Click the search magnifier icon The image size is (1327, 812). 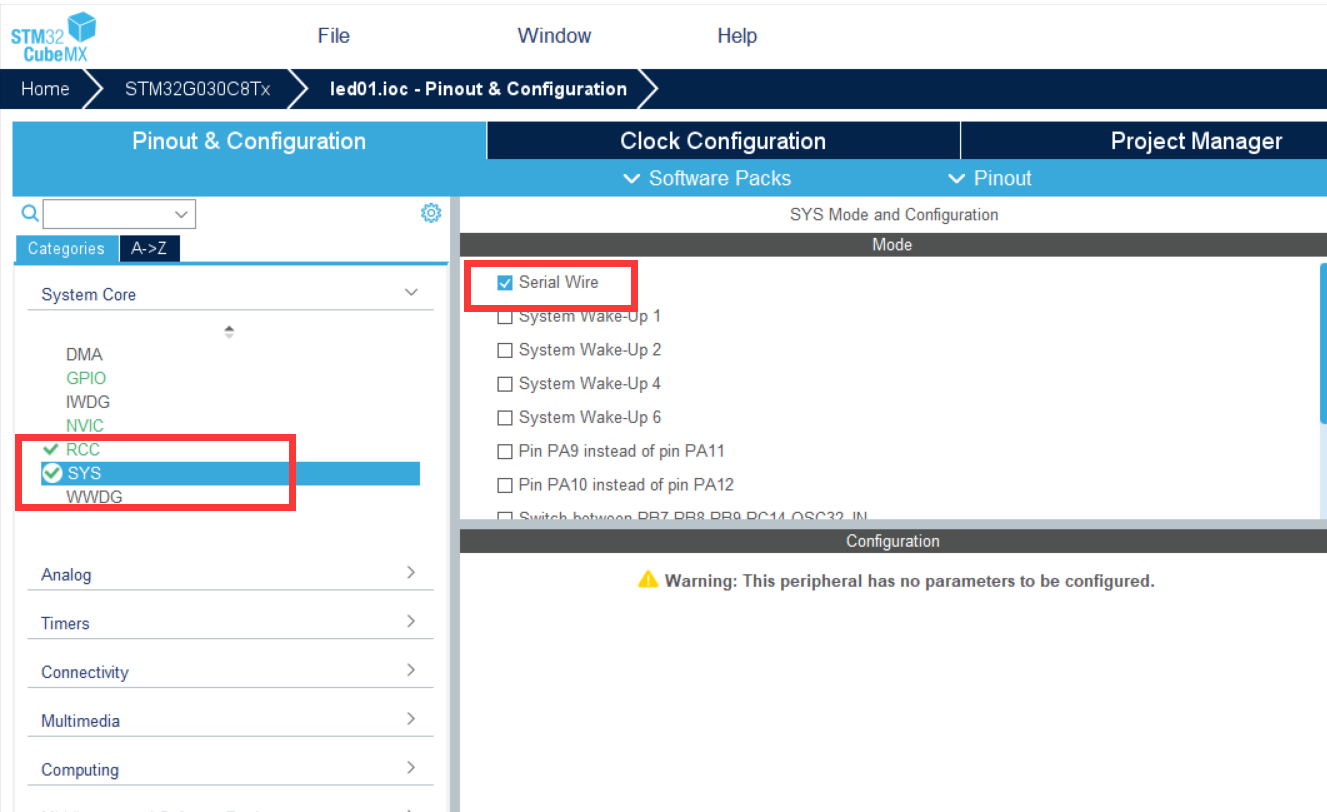point(30,213)
